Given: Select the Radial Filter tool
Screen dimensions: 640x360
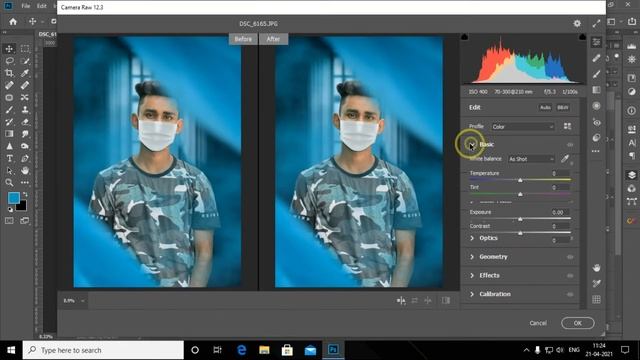Looking at the screenshot, I should (x=596, y=106).
